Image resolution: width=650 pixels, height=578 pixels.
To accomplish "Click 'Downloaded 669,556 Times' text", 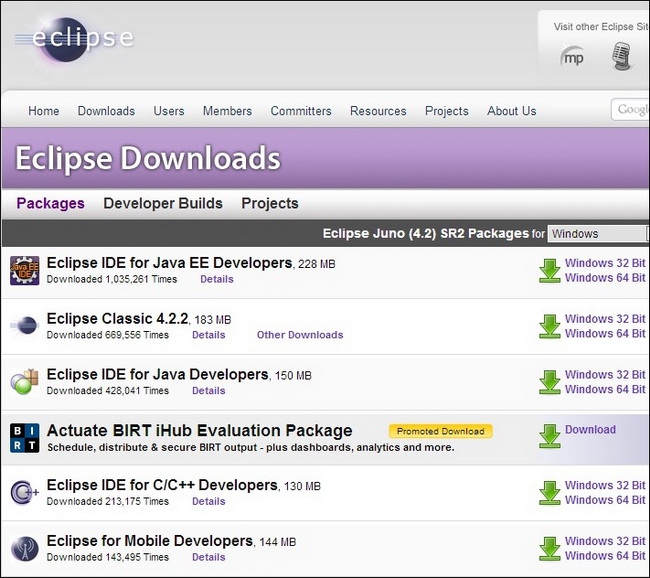I will pyautogui.click(x=108, y=335).
